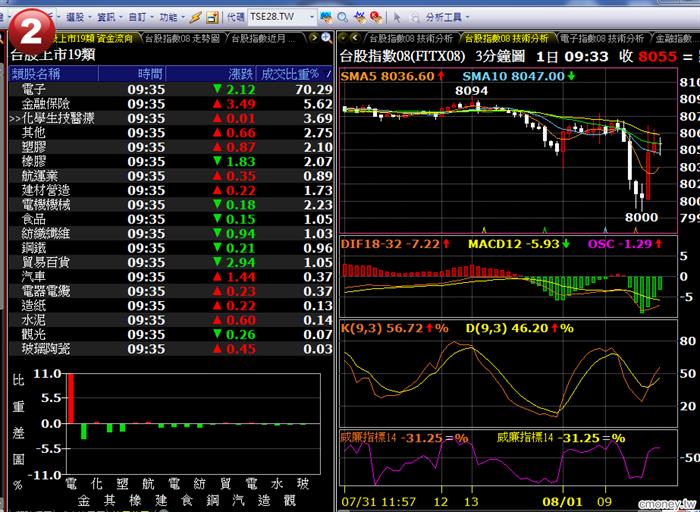Image resolution: width=700 pixels, height=512 pixels.
Task: Switch to 台股指數08 走勢圖 tab
Action: tap(183, 38)
